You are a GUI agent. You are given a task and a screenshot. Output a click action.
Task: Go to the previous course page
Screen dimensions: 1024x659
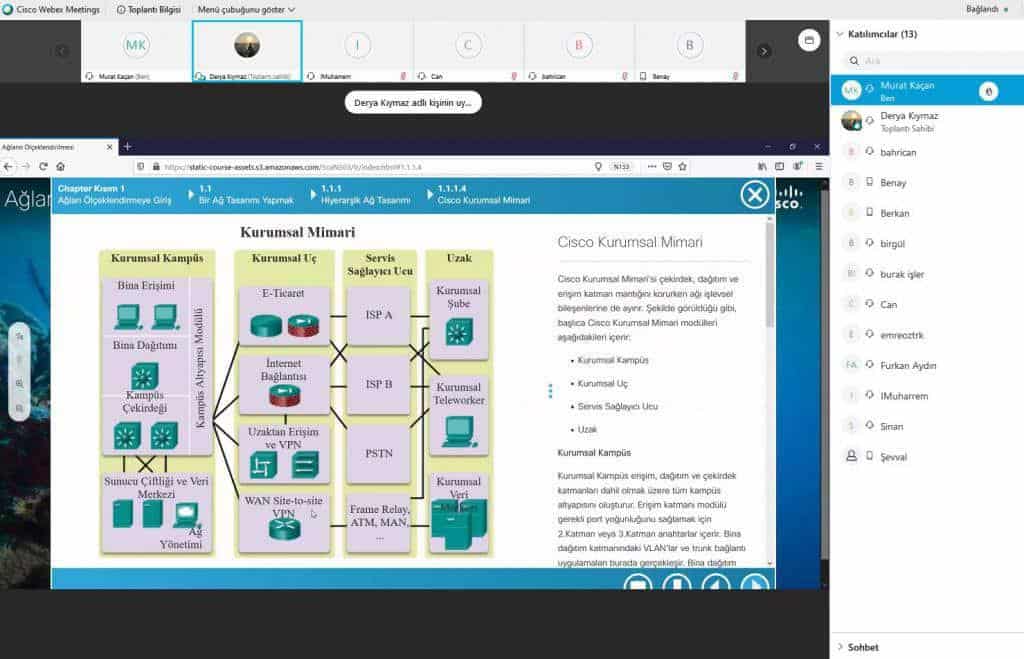pos(716,583)
